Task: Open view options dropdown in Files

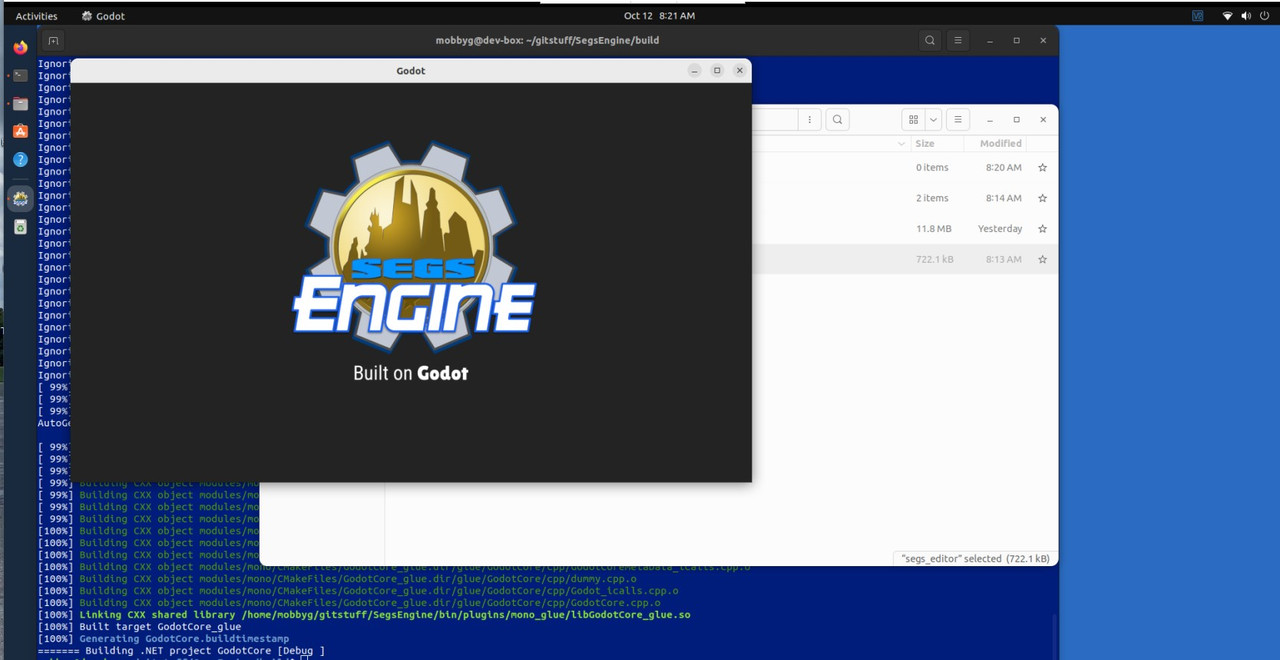Action: coord(933,120)
